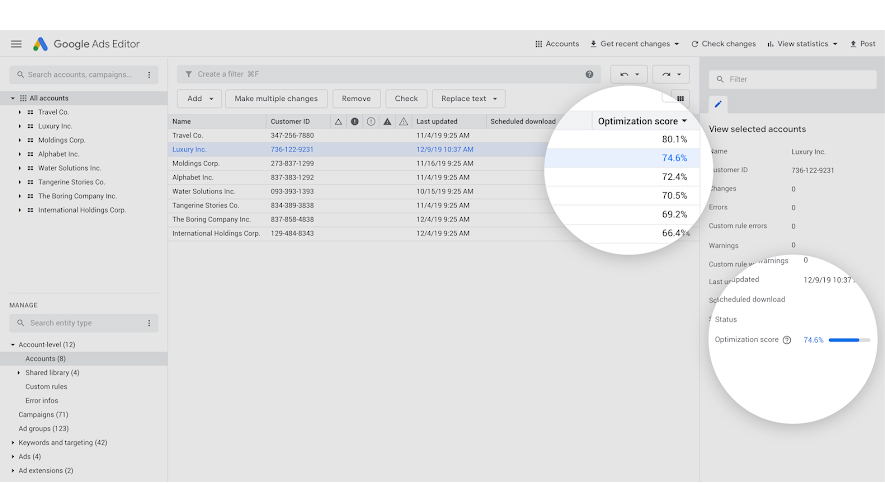Sort by Scheduled download column
This screenshot has height=483, width=885.
point(523,121)
